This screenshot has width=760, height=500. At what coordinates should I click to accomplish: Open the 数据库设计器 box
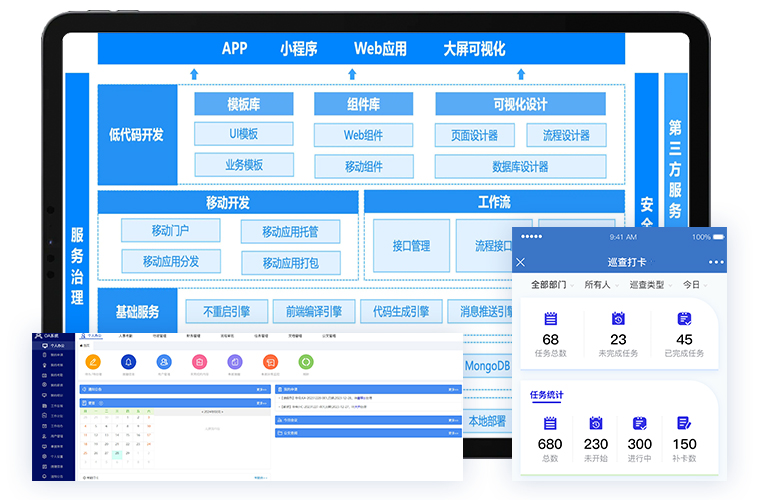click(x=521, y=167)
